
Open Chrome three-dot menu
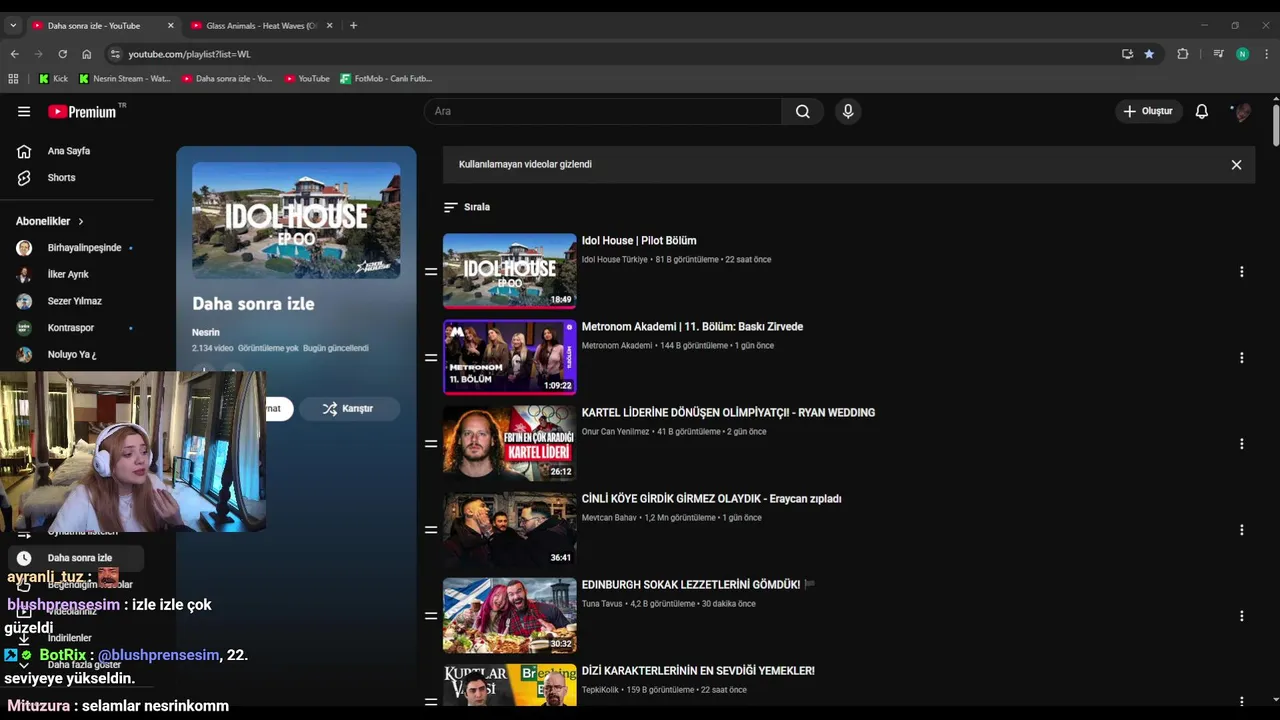pos(1266,54)
